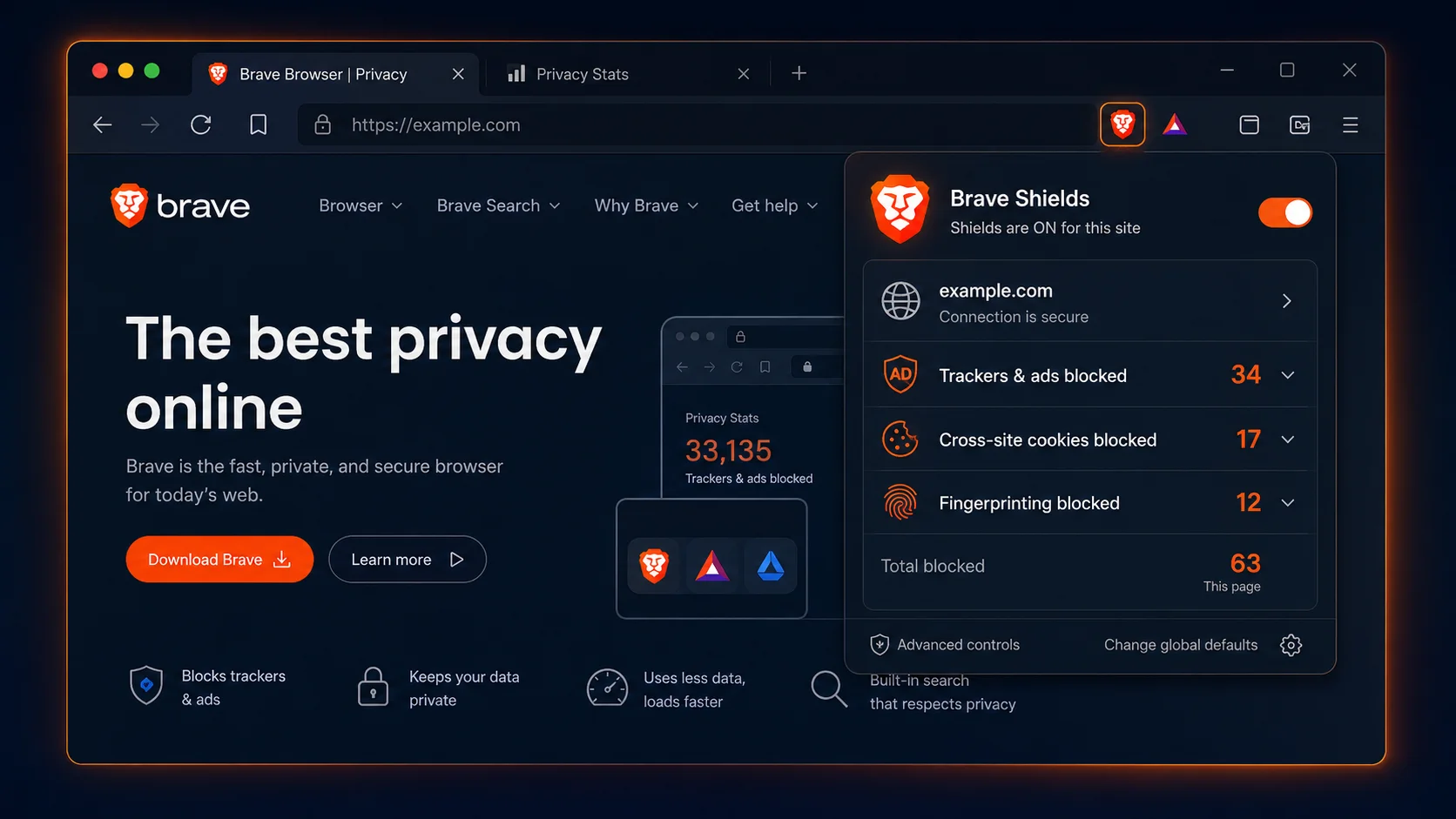Go back with the back arrow
Viewport: 1456px width, 819px height.
point(103,124)
